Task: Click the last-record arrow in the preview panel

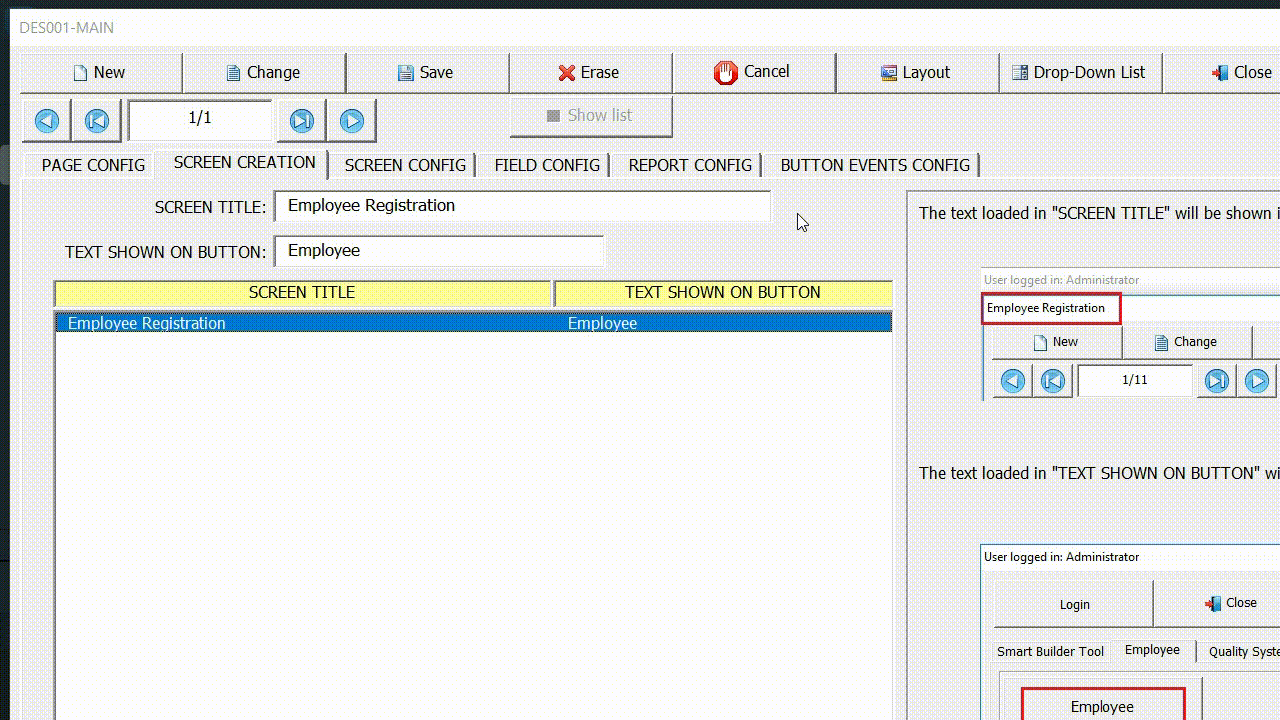Action: click(x=1215, y=380)
